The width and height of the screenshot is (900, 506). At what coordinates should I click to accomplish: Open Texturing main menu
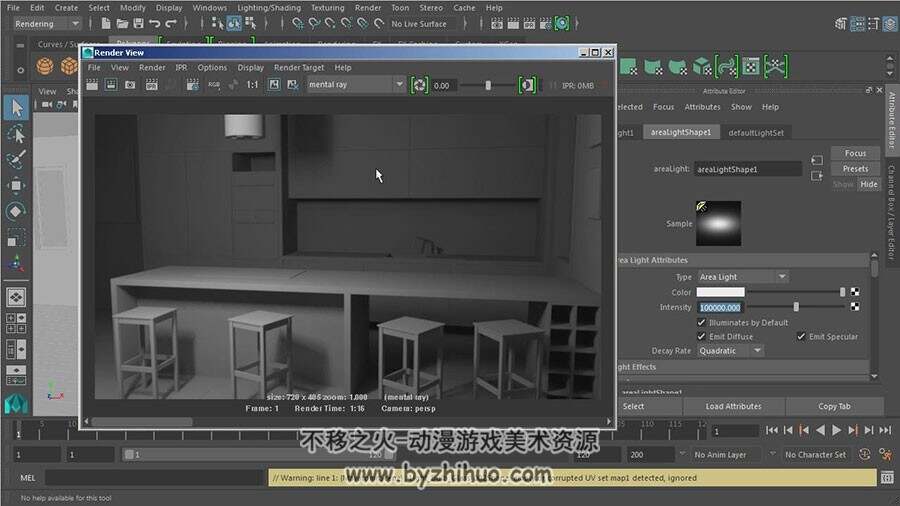(x=327, y=7)
